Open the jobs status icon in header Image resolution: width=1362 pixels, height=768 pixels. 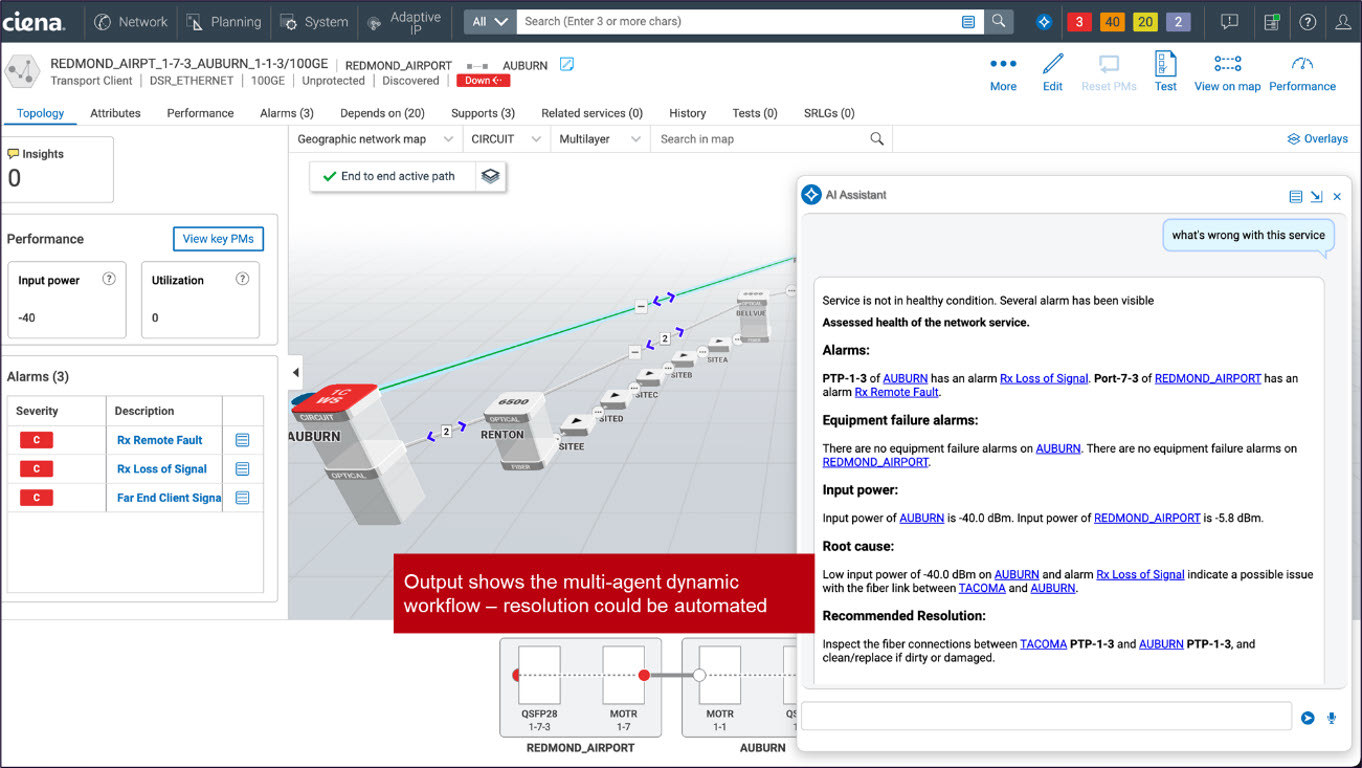[x=1272, y=21]
